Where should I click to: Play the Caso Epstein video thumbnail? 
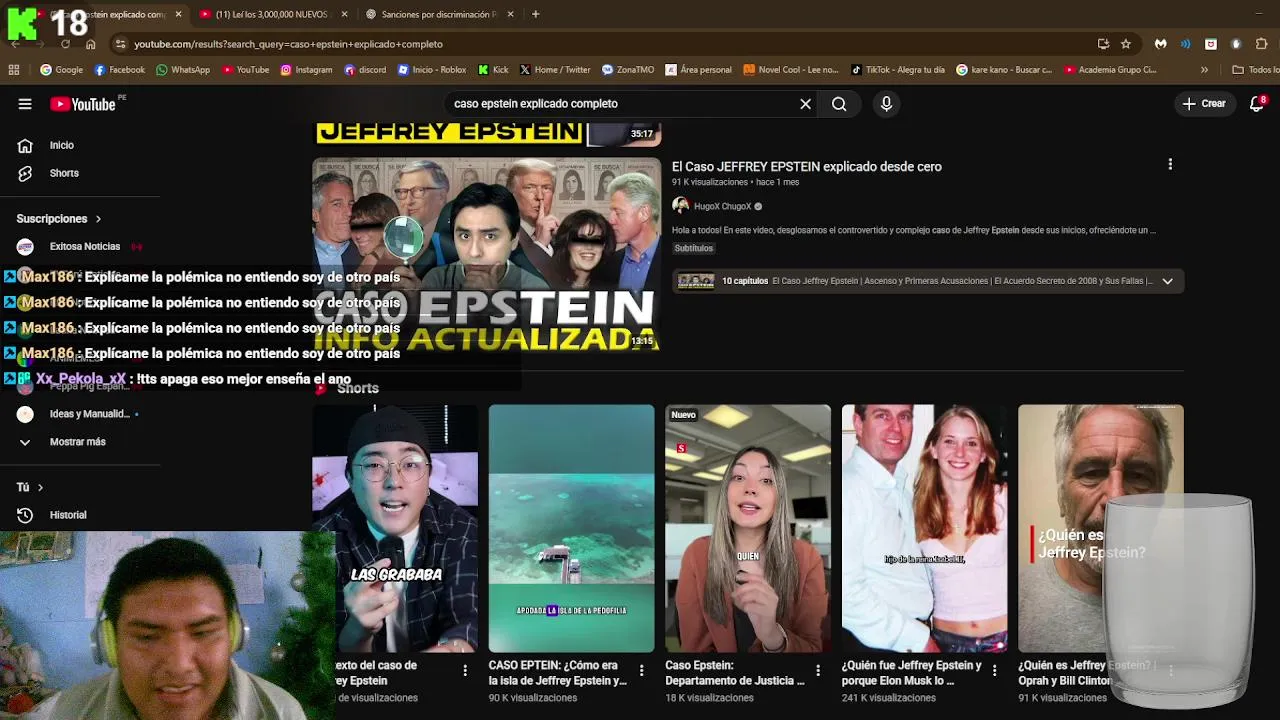[x=486, y=254]
